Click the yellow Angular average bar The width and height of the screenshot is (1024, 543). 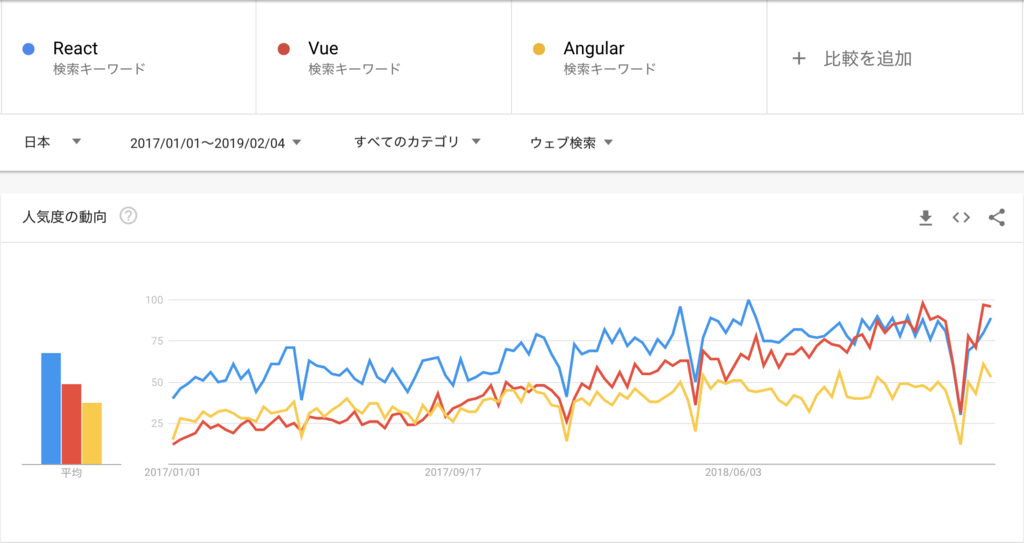pos(92,433)
